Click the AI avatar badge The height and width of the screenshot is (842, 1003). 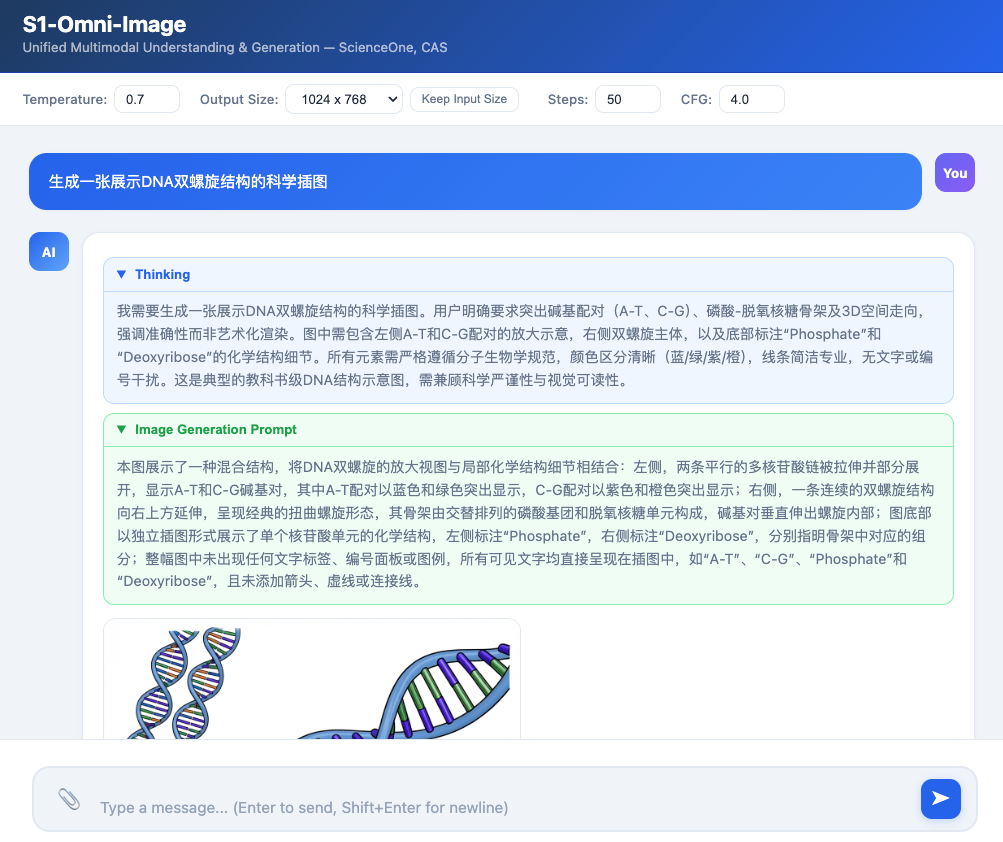coord(48,252)
